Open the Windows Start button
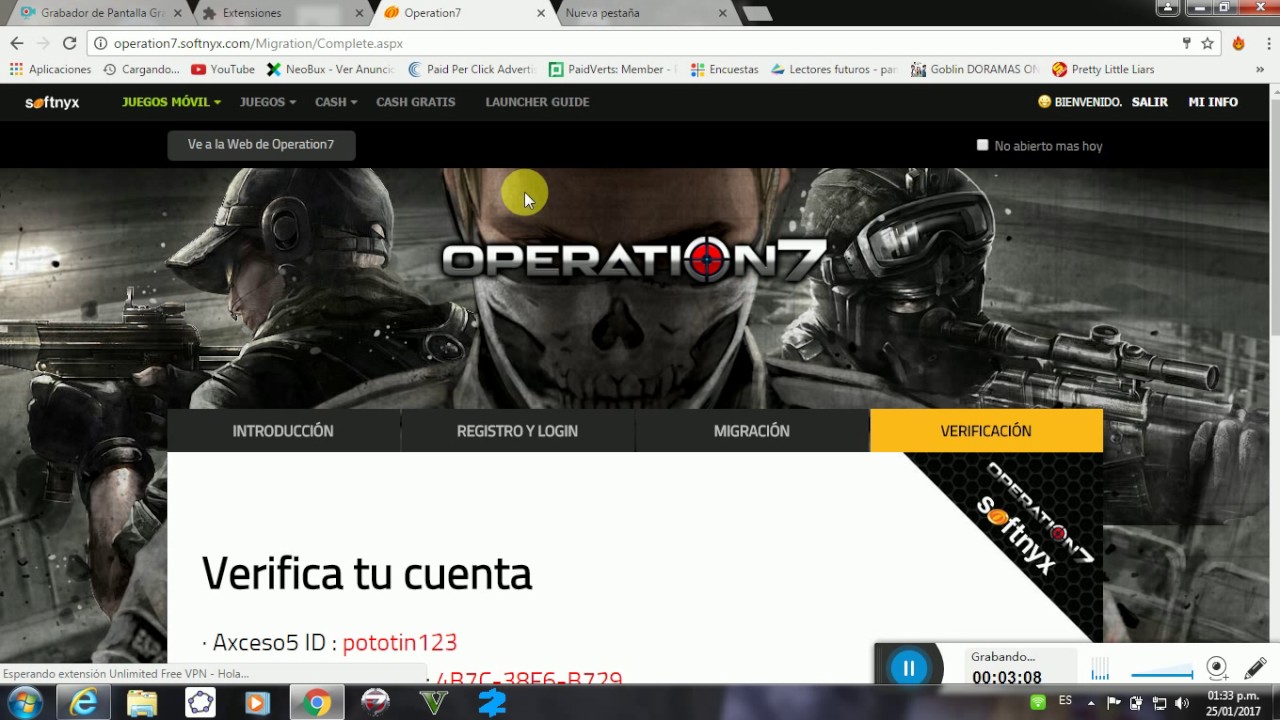 [x=23, y=703]
